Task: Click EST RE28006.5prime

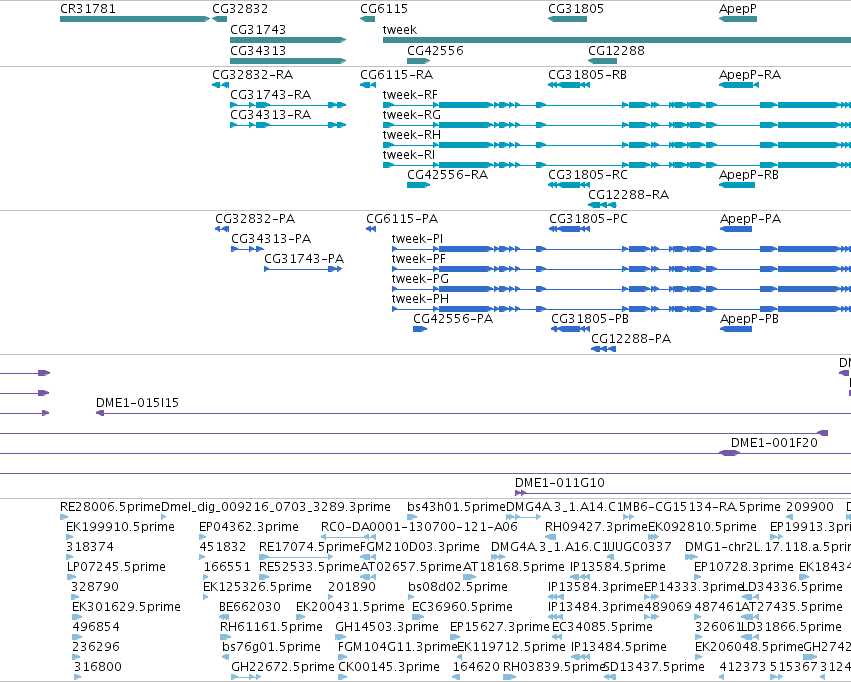Action: 63,518
